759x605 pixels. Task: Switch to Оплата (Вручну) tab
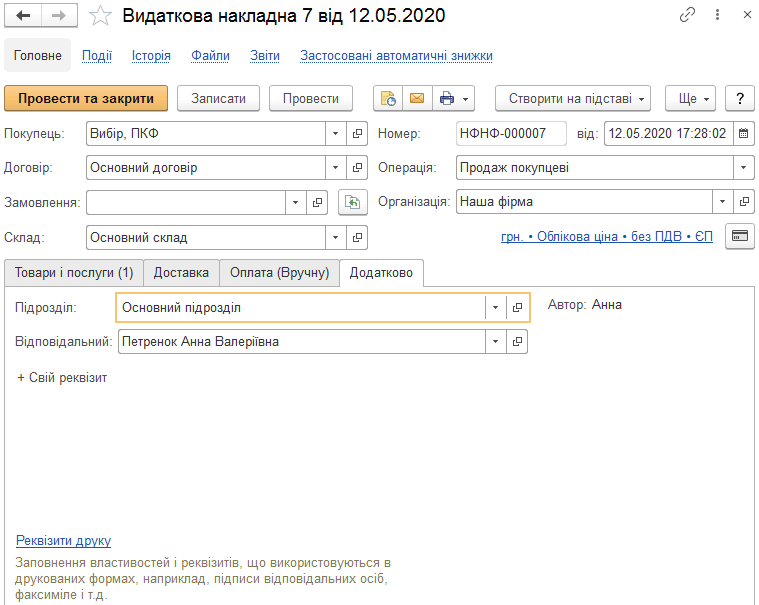coord(279,272)
